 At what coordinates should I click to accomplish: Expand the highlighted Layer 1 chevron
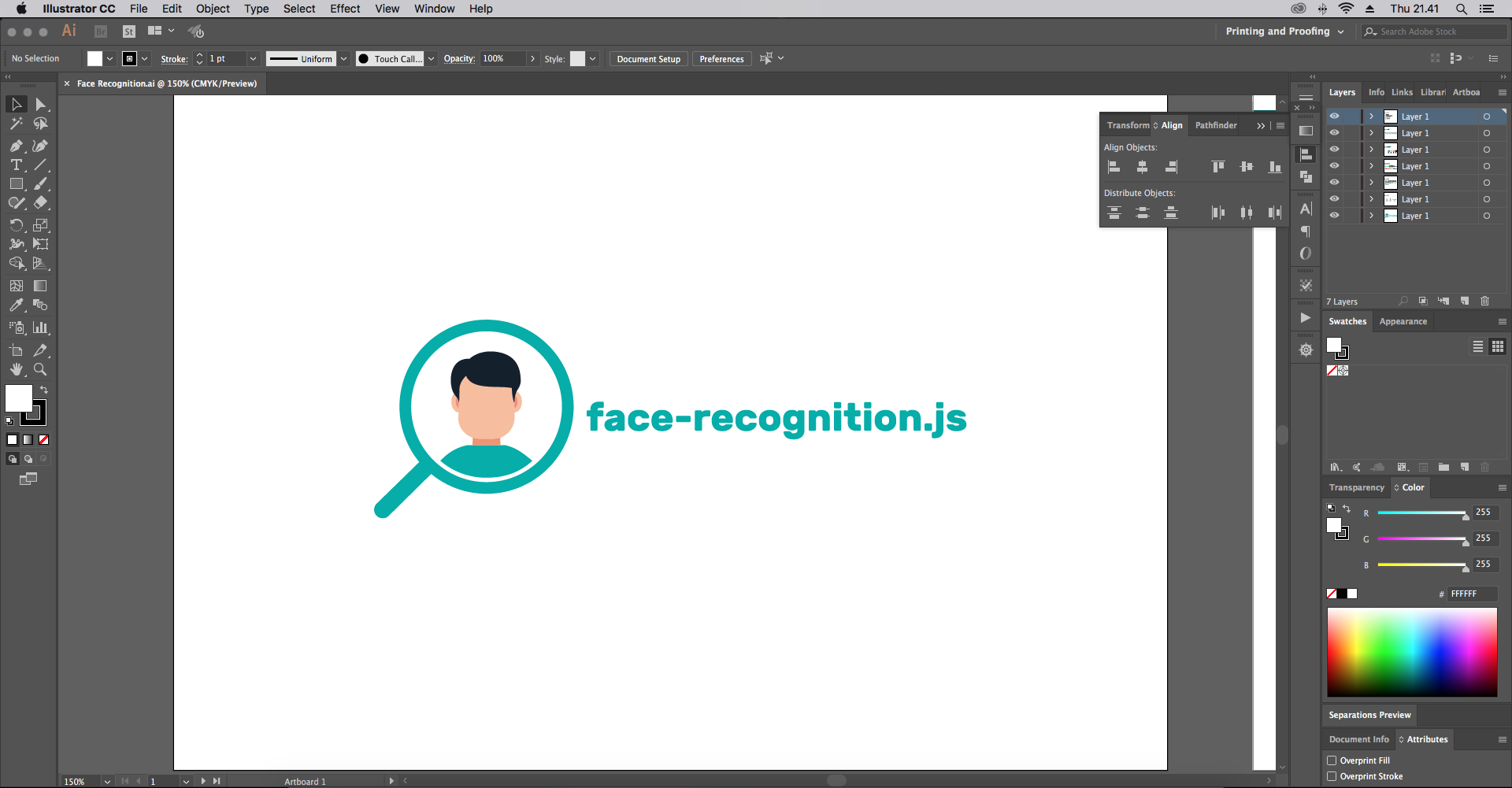[x=1371, y=117]
